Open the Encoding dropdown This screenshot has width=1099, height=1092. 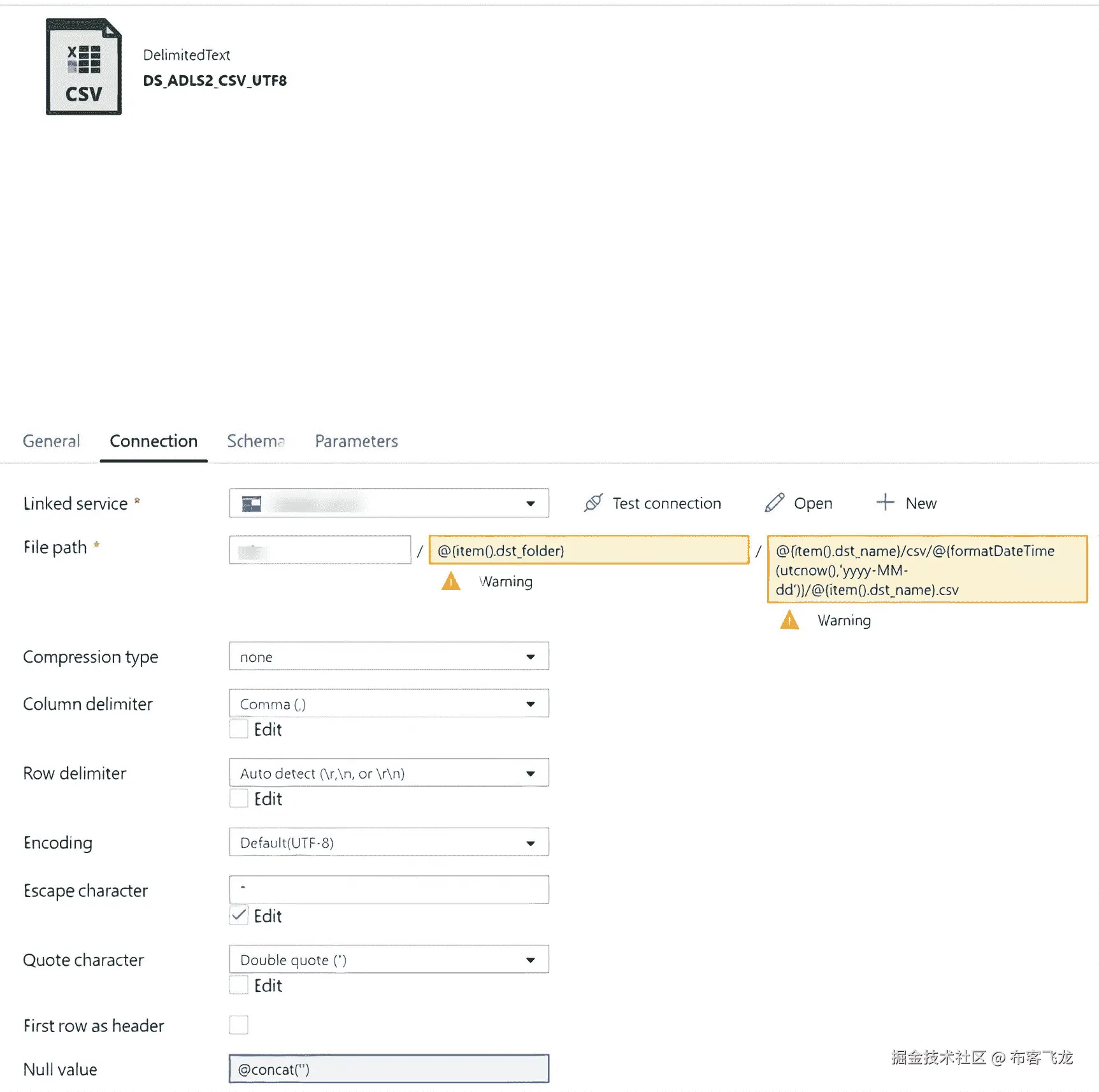coord(389,842)
